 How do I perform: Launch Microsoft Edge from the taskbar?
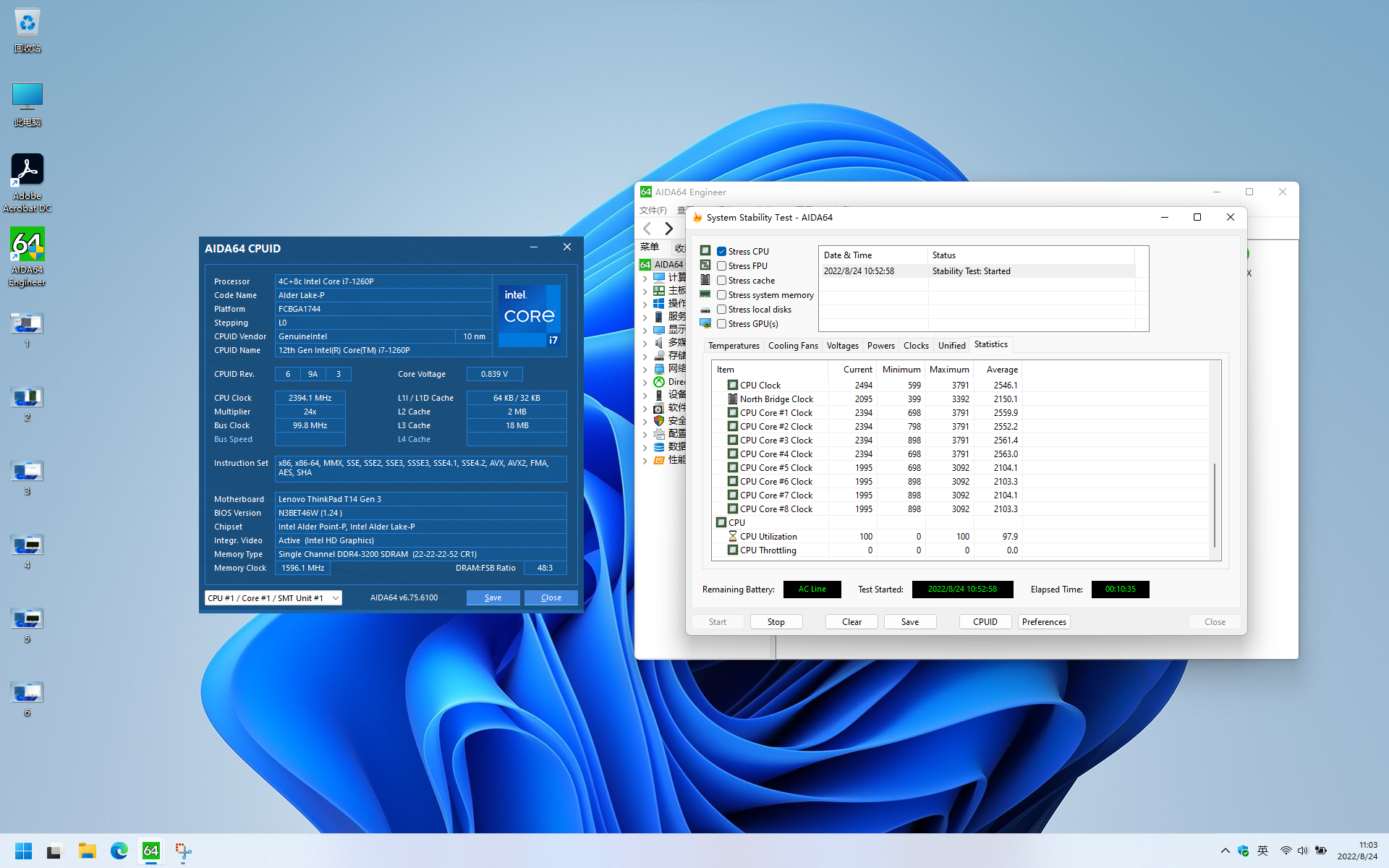[x=119, y=851]
